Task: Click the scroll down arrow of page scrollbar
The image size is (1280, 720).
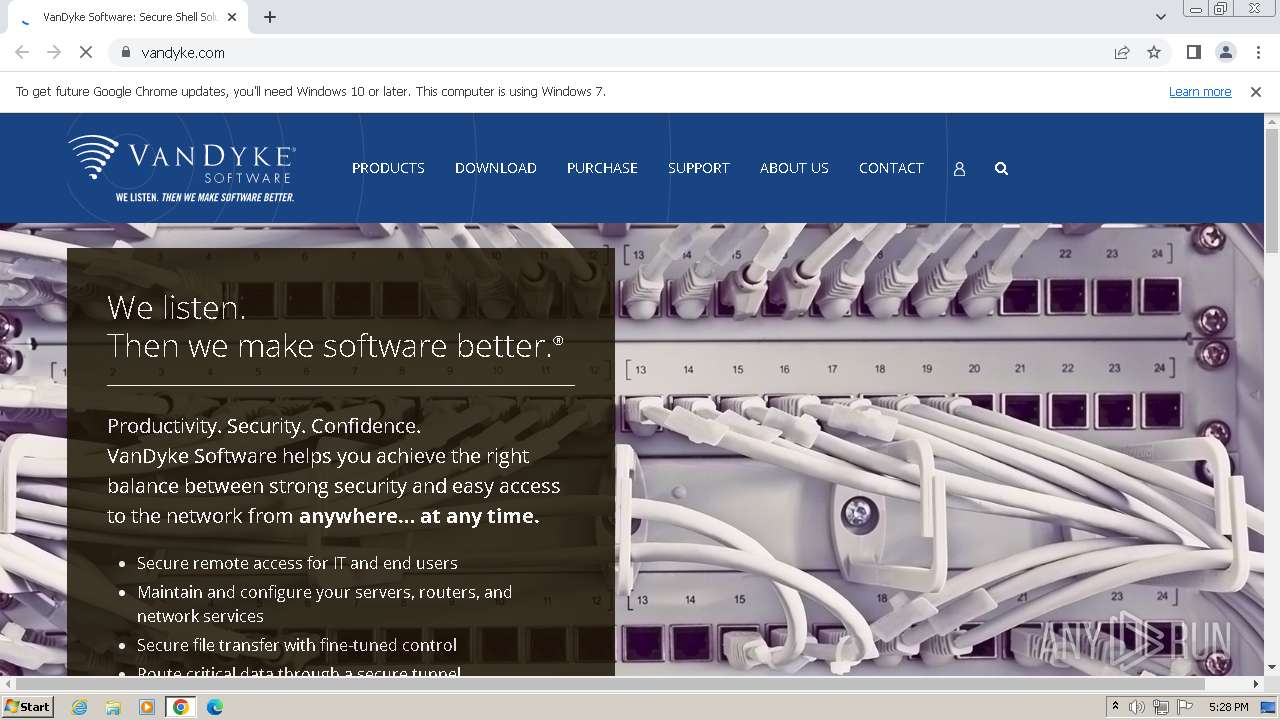Action: pyautogui.click(x=1272, y=668)
